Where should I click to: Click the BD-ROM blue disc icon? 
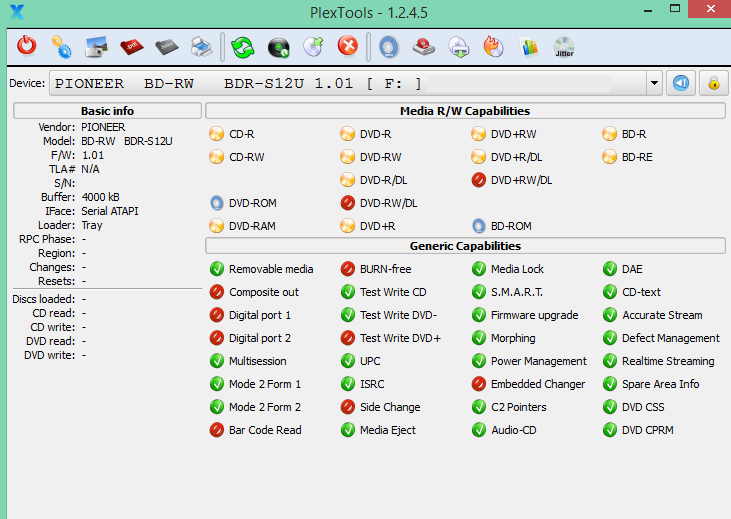[478, 226]
